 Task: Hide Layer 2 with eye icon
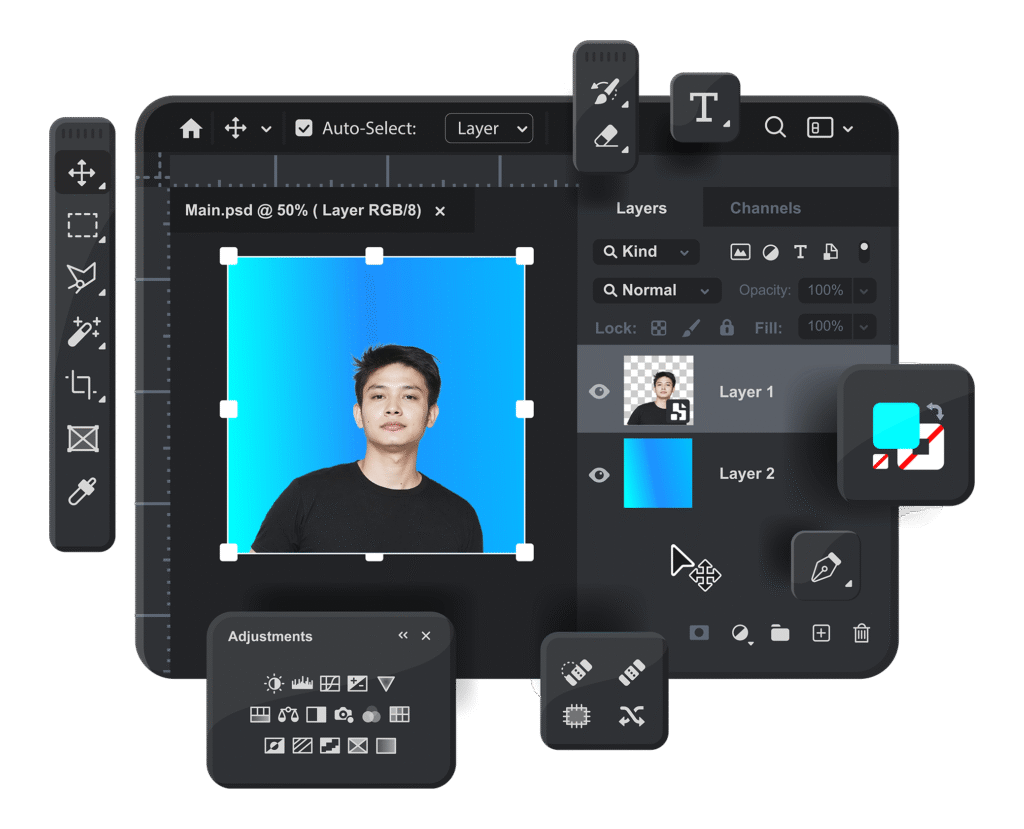coord(599,474)
